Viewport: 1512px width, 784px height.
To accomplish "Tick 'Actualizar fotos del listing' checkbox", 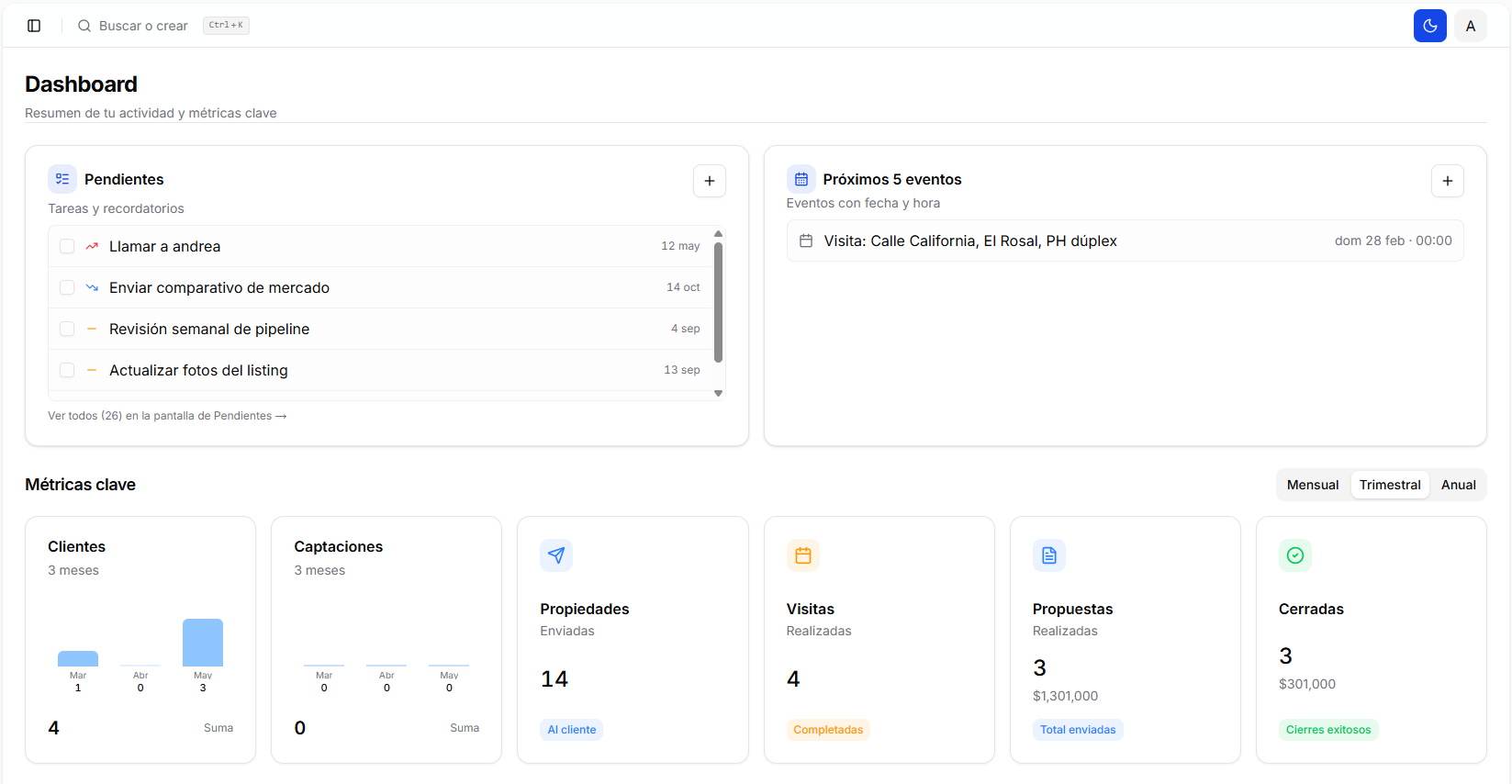I will tap(67, 370).
